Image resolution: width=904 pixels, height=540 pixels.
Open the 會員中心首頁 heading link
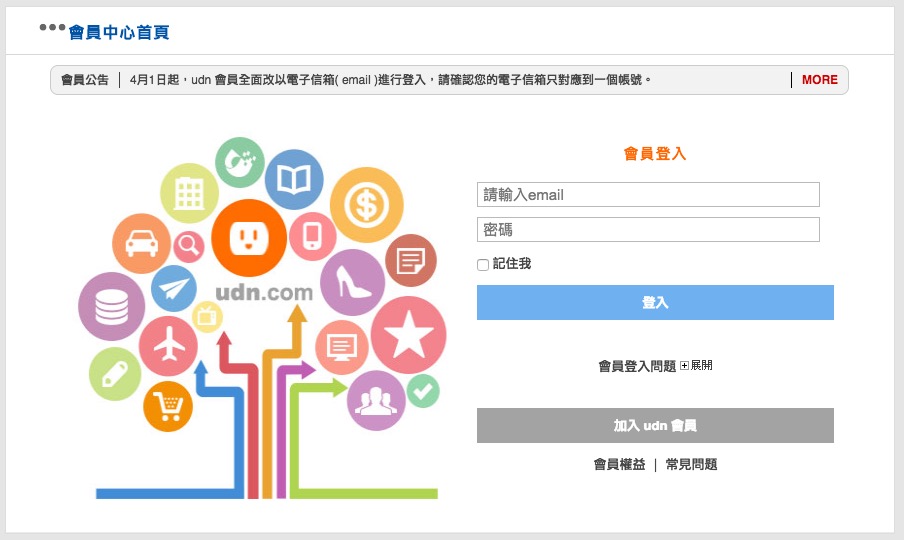pyautogui.click(x=119, y=32)
